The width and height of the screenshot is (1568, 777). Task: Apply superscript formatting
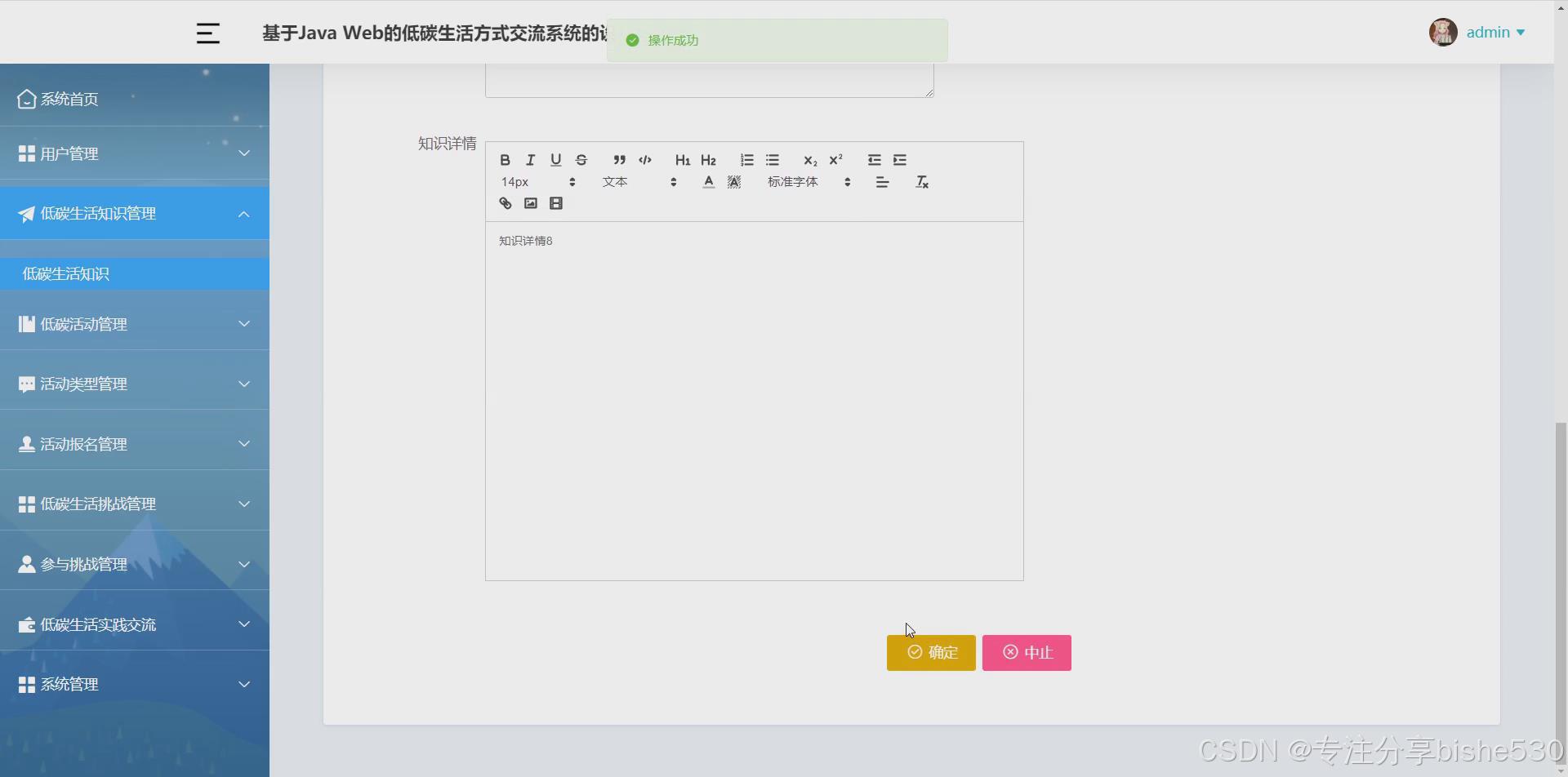(x=835, y=160)
